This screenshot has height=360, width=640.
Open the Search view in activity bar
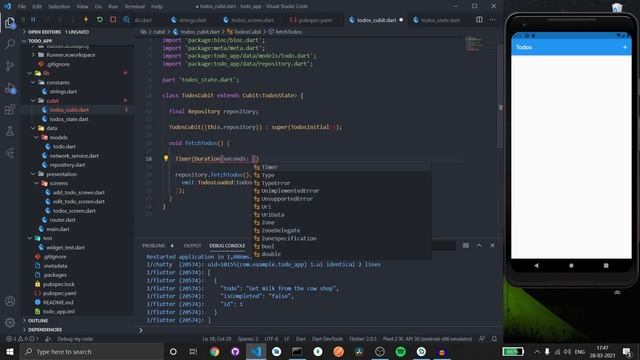pyautogui.click(x=10, y=44)
